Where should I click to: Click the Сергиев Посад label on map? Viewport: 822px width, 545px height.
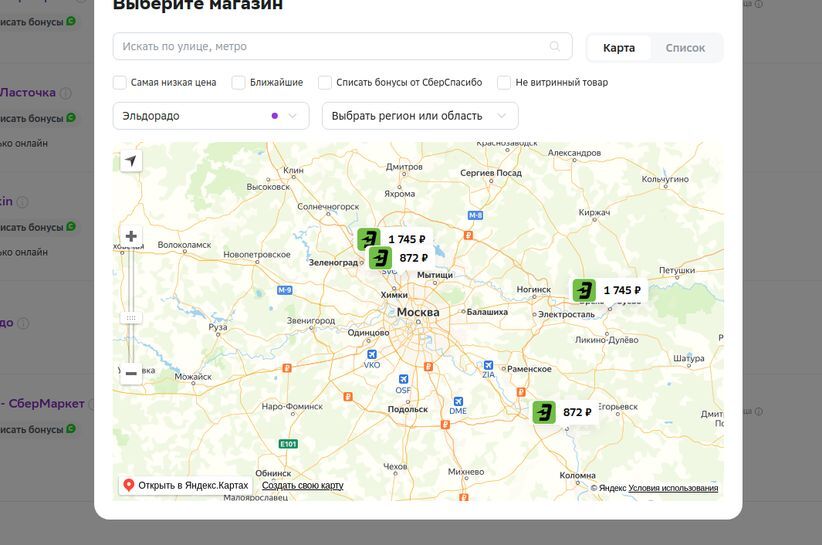(491, 173)
